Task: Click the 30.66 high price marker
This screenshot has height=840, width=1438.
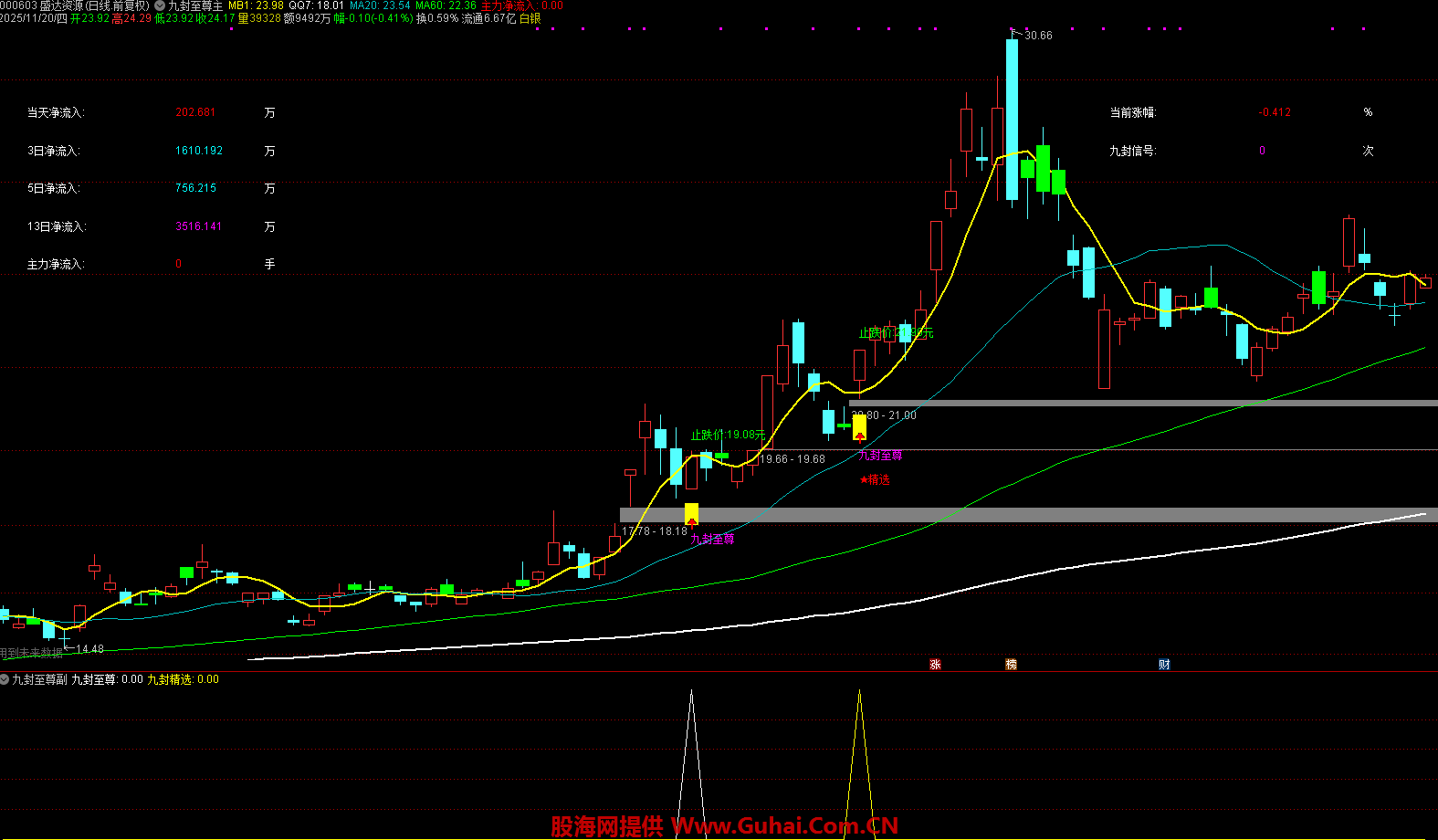Action: click(1037, 36)
